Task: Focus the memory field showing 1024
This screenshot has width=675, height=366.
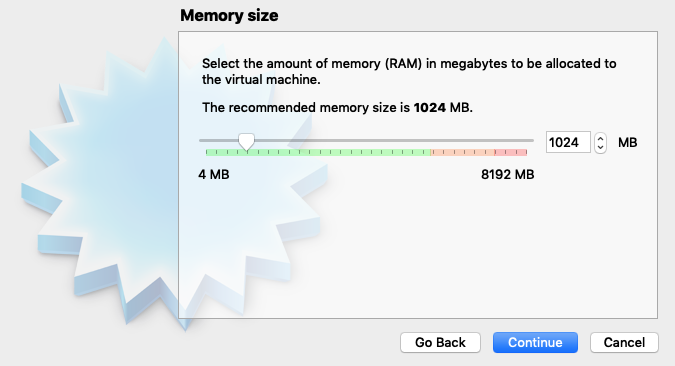Action: tap(568, 143)
